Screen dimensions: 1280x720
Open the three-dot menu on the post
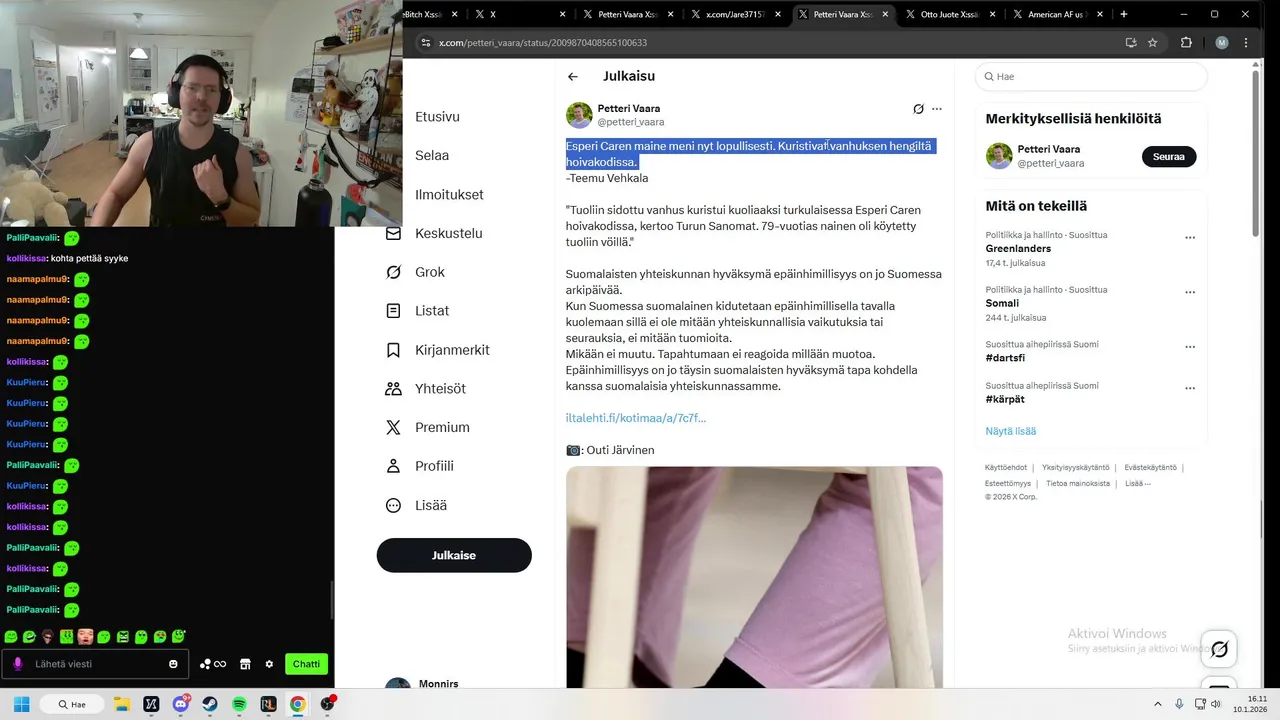(x=937, y=109)
